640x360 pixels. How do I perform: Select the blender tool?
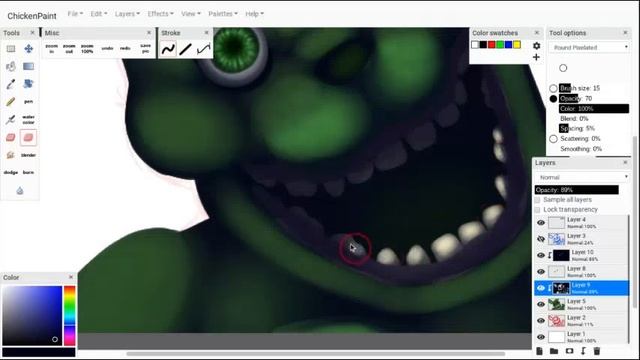pyautogui.click(x=29, y=155)
